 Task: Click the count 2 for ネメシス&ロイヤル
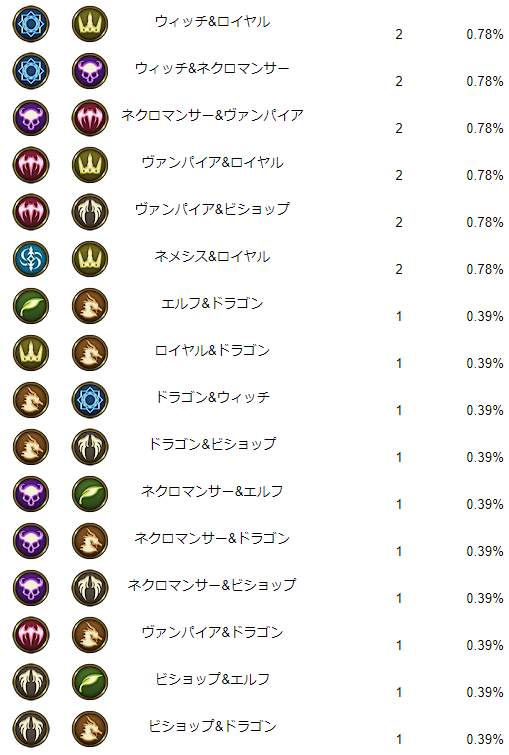point(399,269)
